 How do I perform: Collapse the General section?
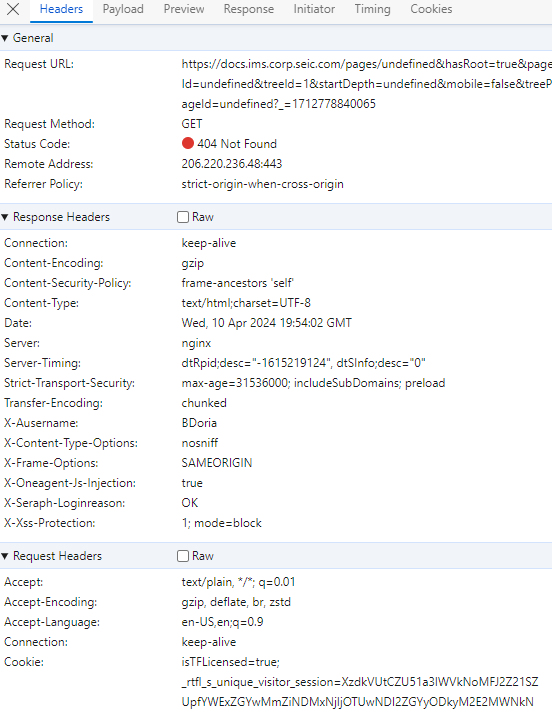[5, 38]
